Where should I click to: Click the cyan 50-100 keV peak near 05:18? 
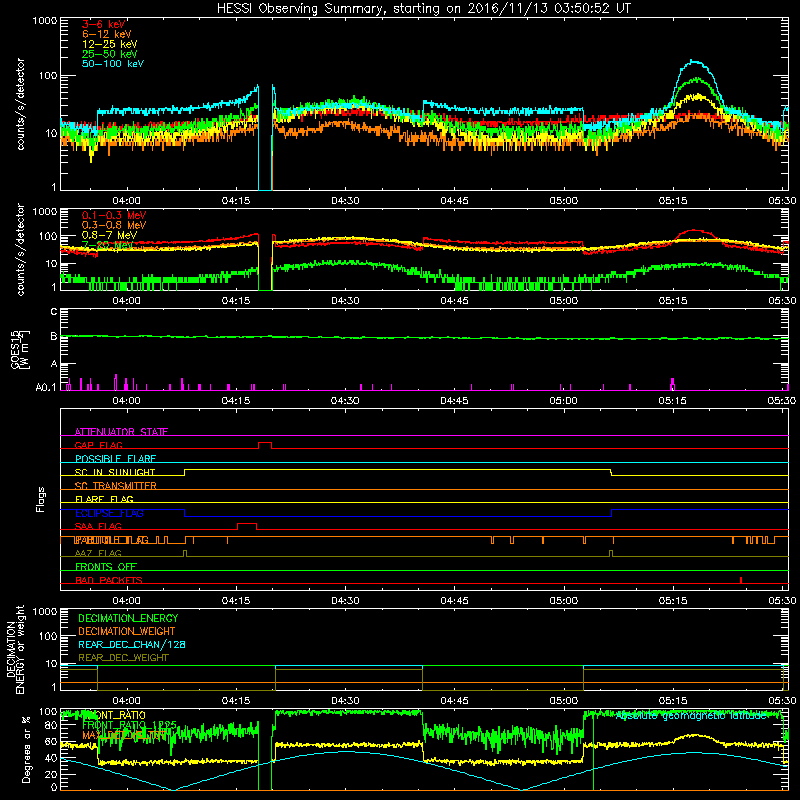pyautogui.click(x=694, y=62)
